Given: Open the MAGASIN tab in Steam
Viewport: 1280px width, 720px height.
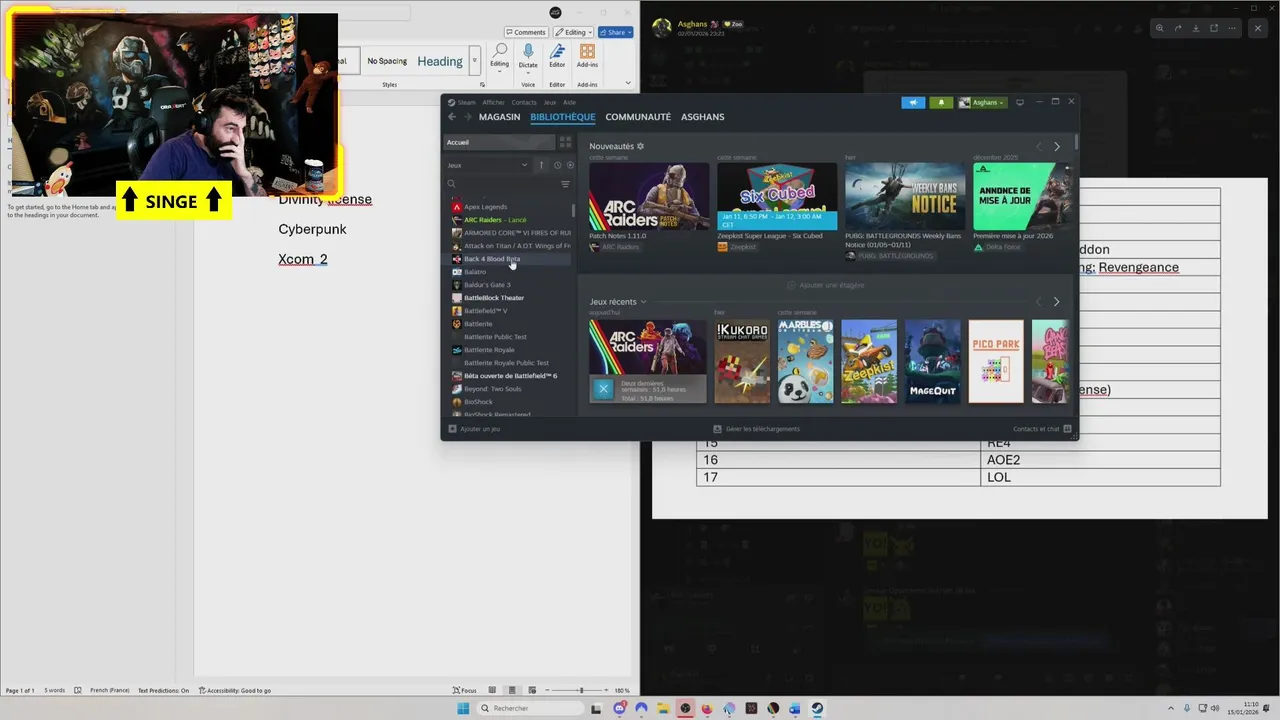Looking at the screenshot, I should pyautogui.click(x=499, y=117).
